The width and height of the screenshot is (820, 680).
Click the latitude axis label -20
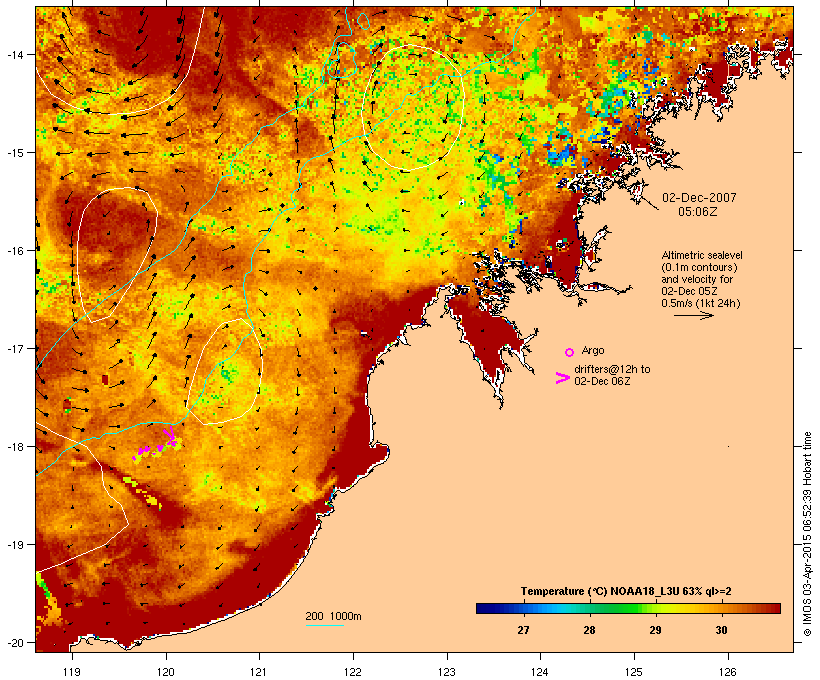point(14,642)
